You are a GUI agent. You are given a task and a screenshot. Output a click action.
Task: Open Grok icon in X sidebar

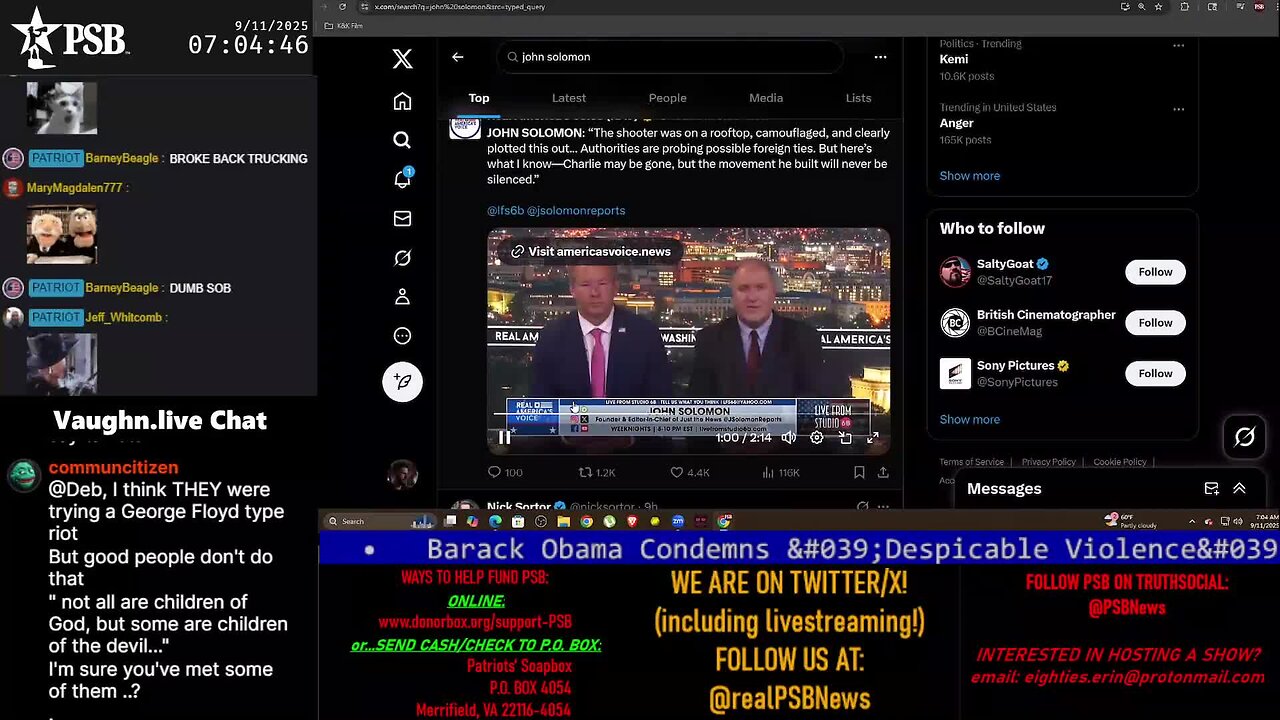point(402,258)
